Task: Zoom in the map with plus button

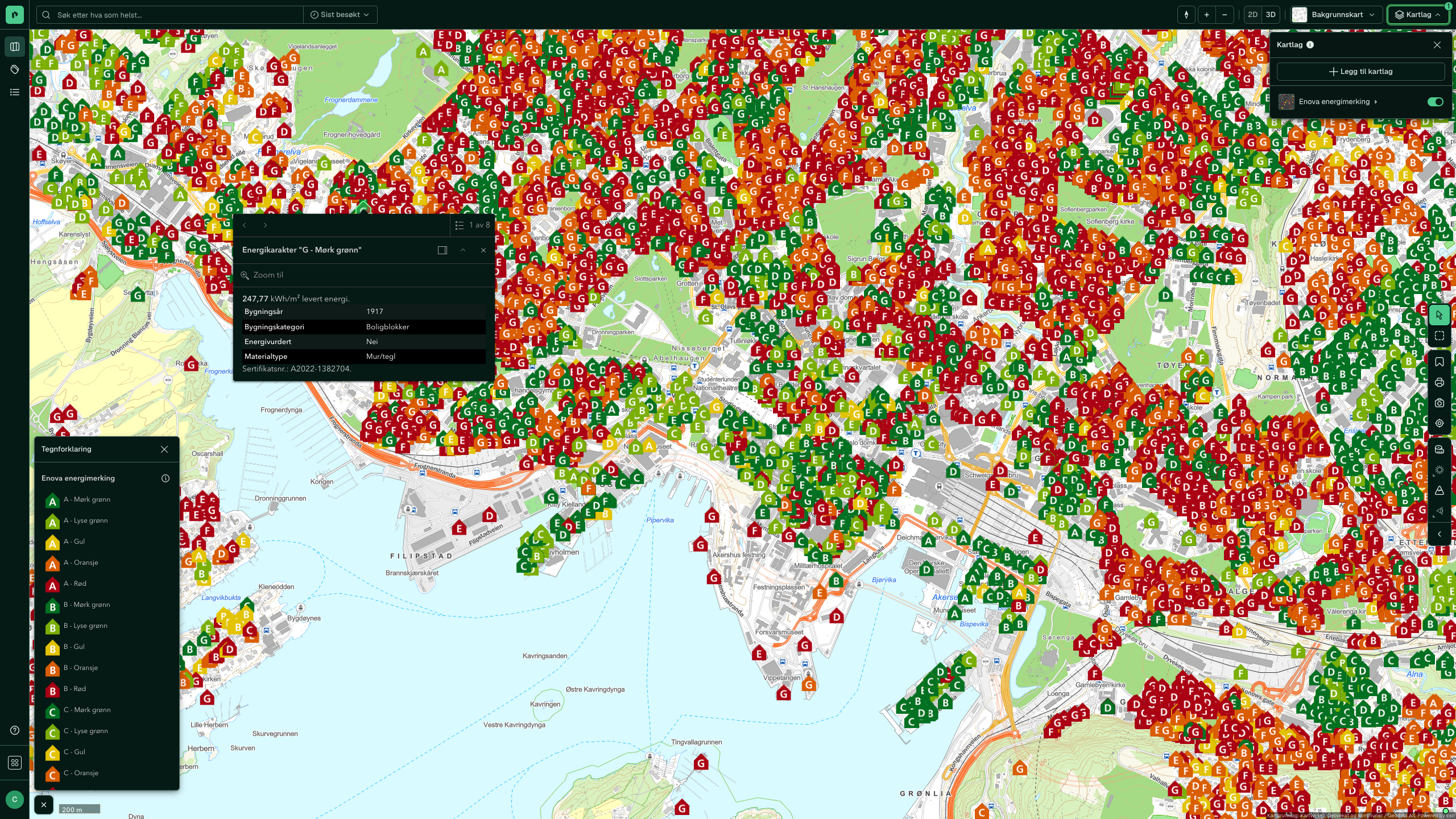Action: [1206, 15]
